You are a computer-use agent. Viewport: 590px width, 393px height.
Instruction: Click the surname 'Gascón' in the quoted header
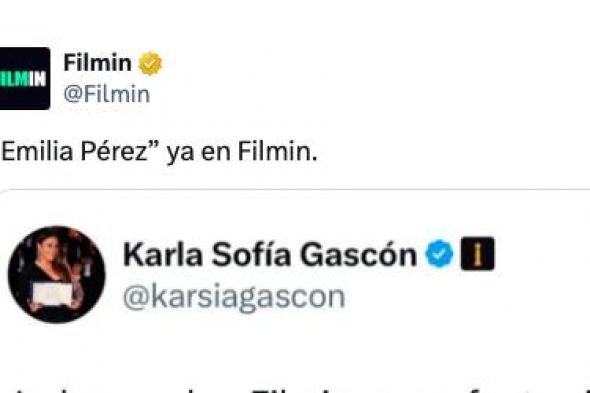(x=358, y=255)
